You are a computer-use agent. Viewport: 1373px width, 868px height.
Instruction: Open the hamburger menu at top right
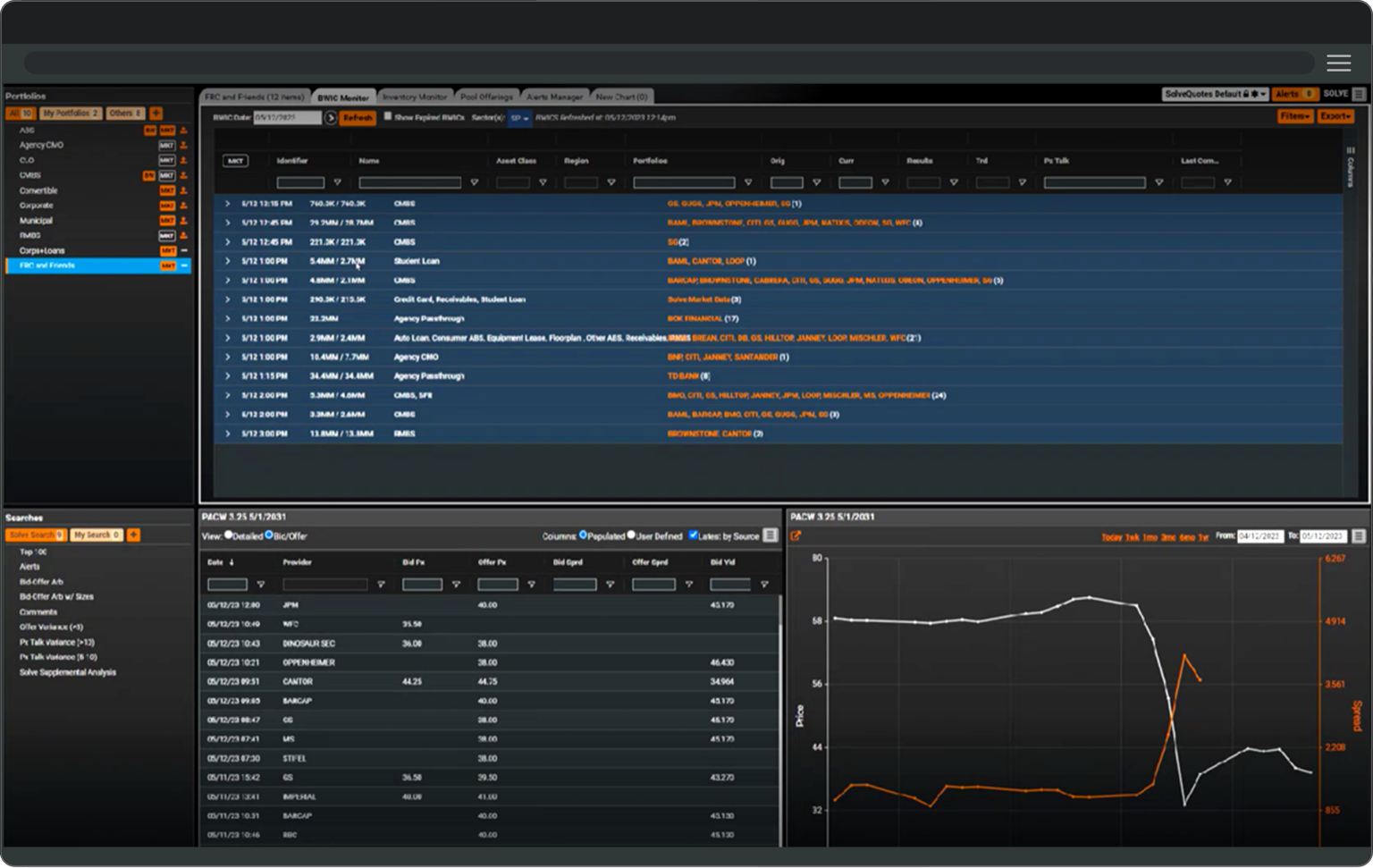[1338, 63]
